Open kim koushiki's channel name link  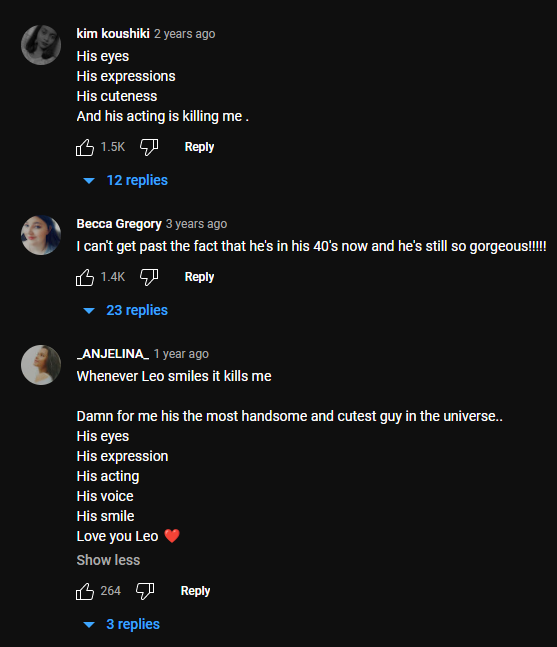[x=113, y=33]
